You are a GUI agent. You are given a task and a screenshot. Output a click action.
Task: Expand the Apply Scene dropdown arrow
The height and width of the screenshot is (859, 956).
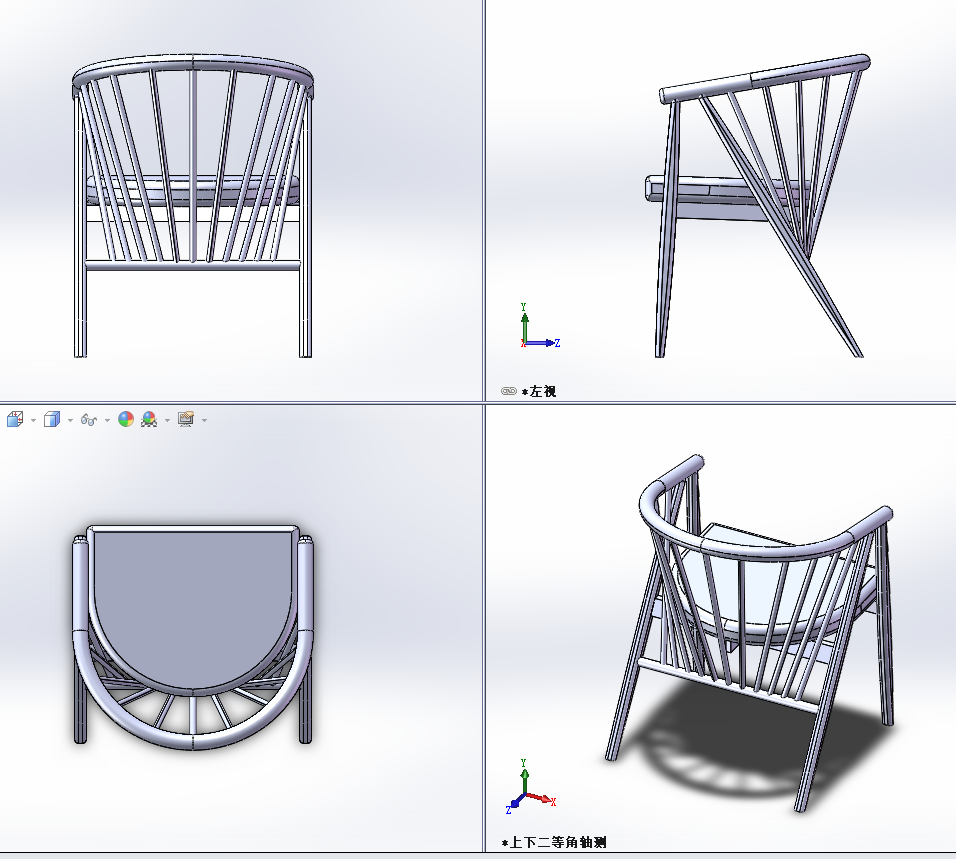pyautogui.click(x=167, y=420)
